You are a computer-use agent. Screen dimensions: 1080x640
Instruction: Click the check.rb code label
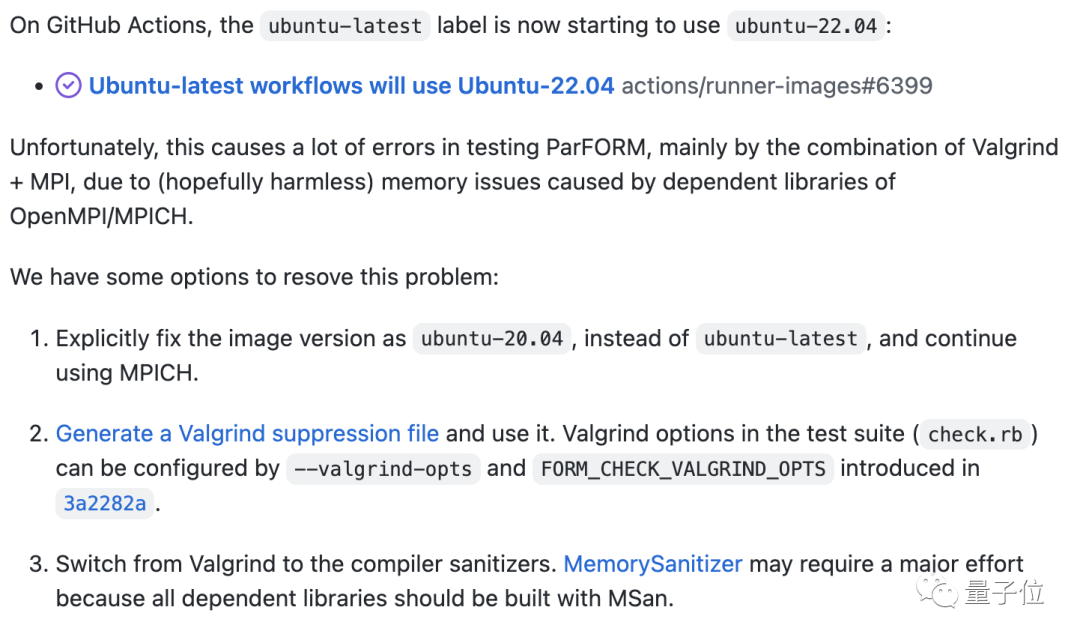point(975,434)
